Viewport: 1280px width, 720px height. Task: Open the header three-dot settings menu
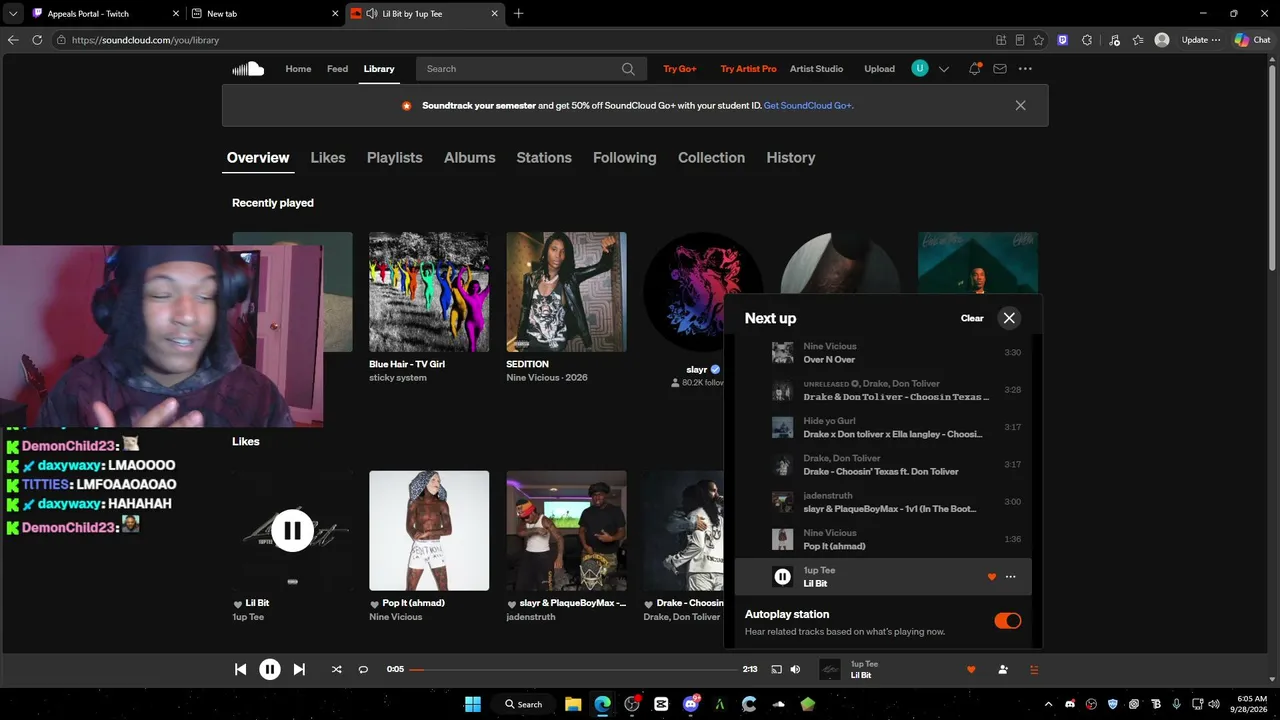pos(1025,69)
